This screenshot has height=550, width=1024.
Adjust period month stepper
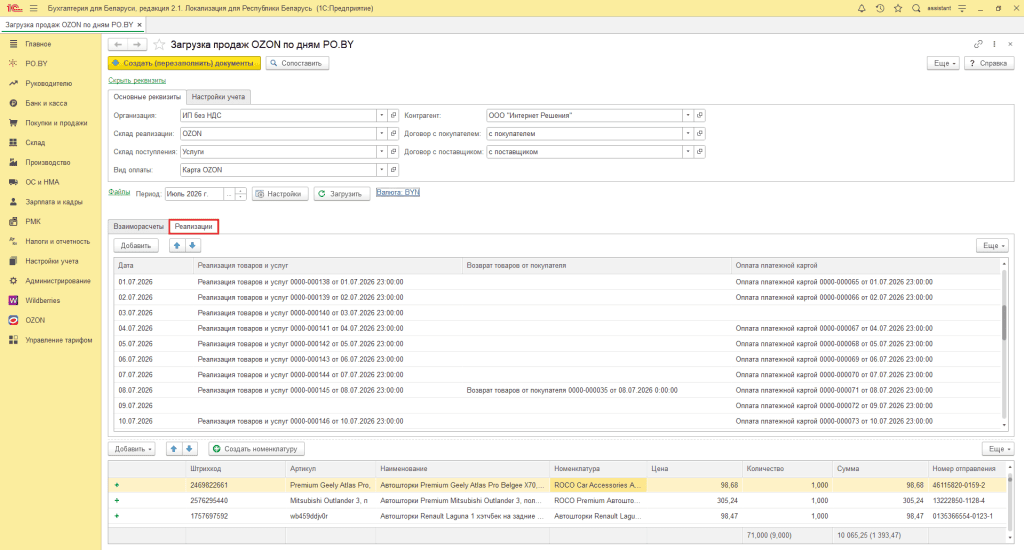[x=241, y=194]
